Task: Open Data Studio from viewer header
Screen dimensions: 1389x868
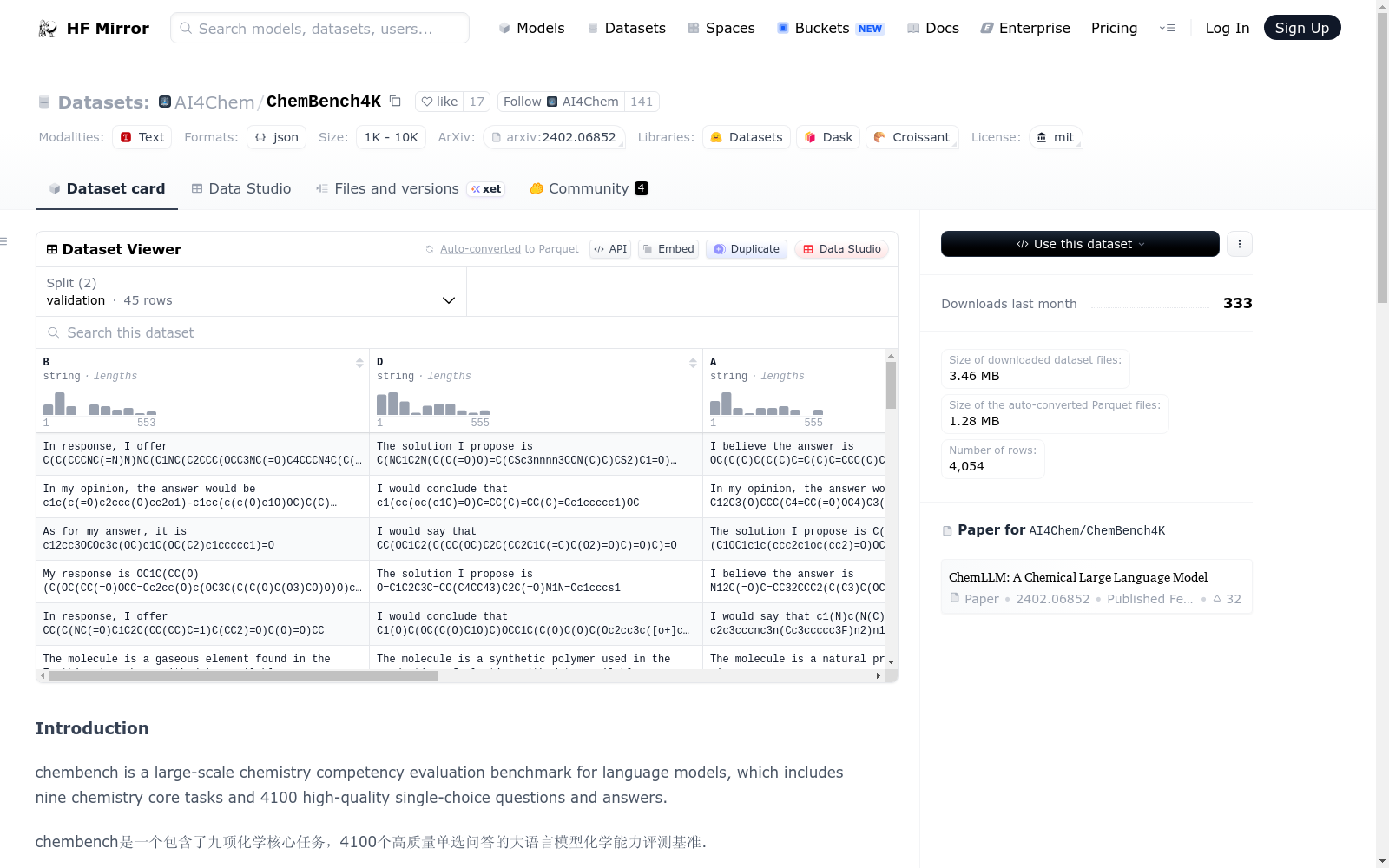Action: pos(841,249)
